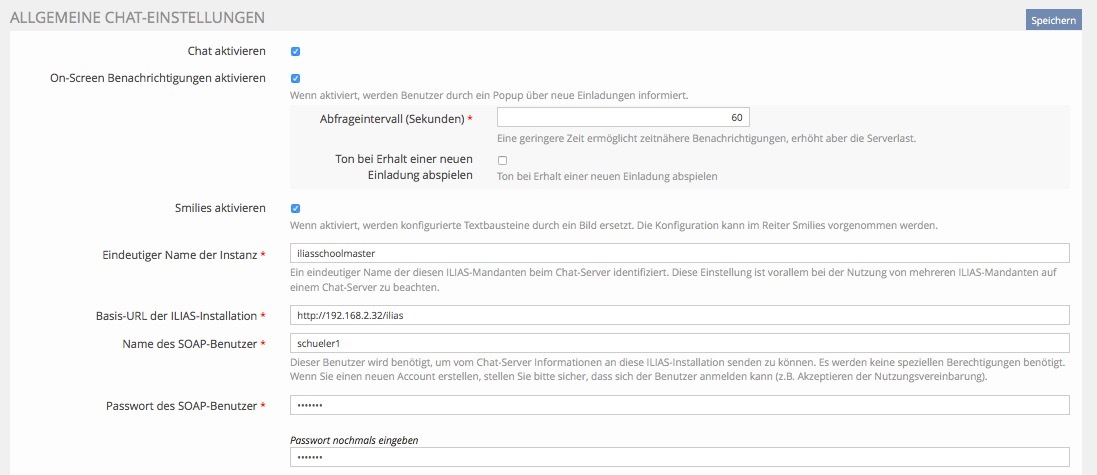Viewport: 1097px width, 475px height.
Task: Enable the invitation sound (Ton) checkbox
Action: [503, 160]
